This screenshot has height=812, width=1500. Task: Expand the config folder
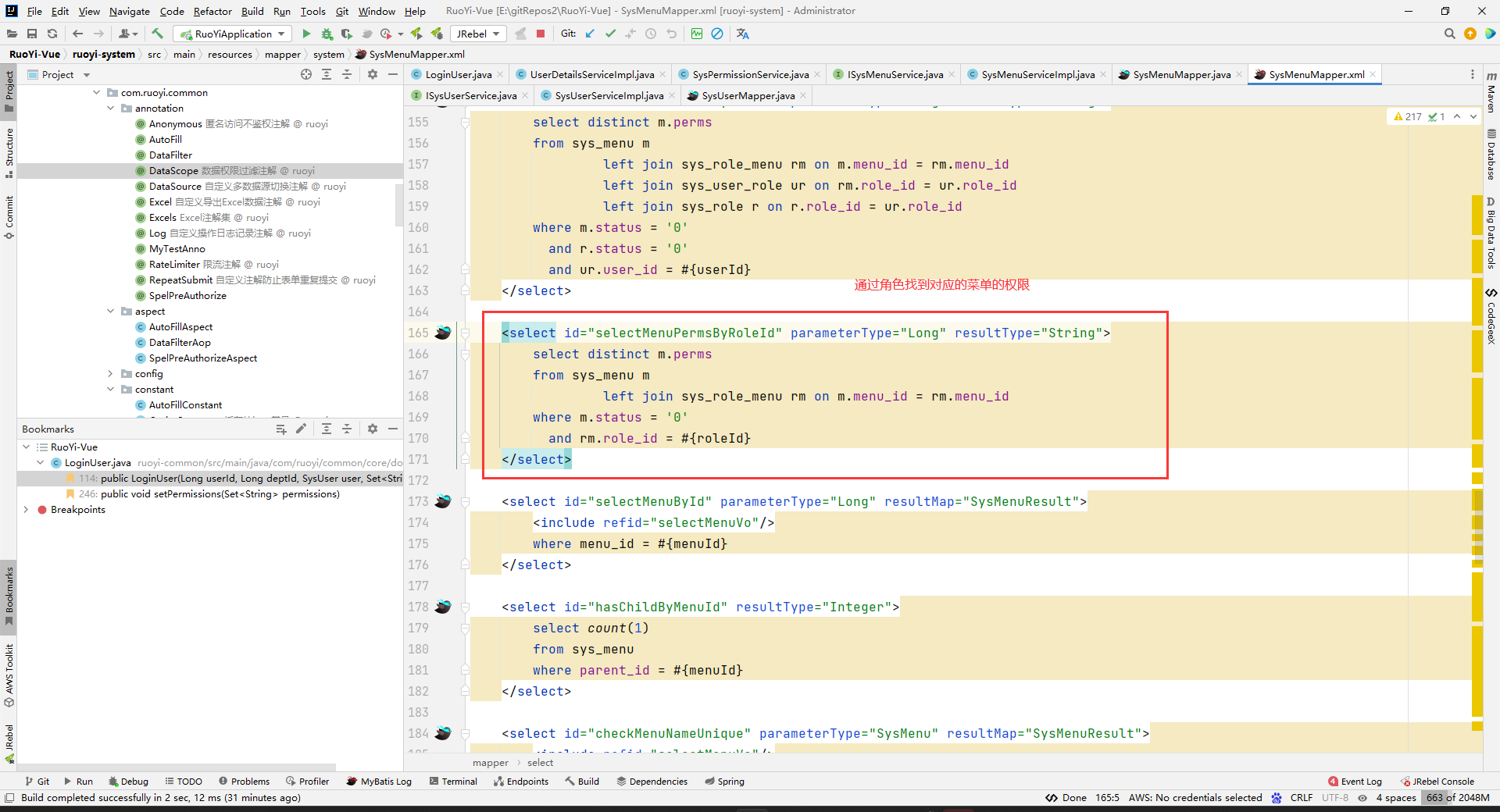pos(111,373)
